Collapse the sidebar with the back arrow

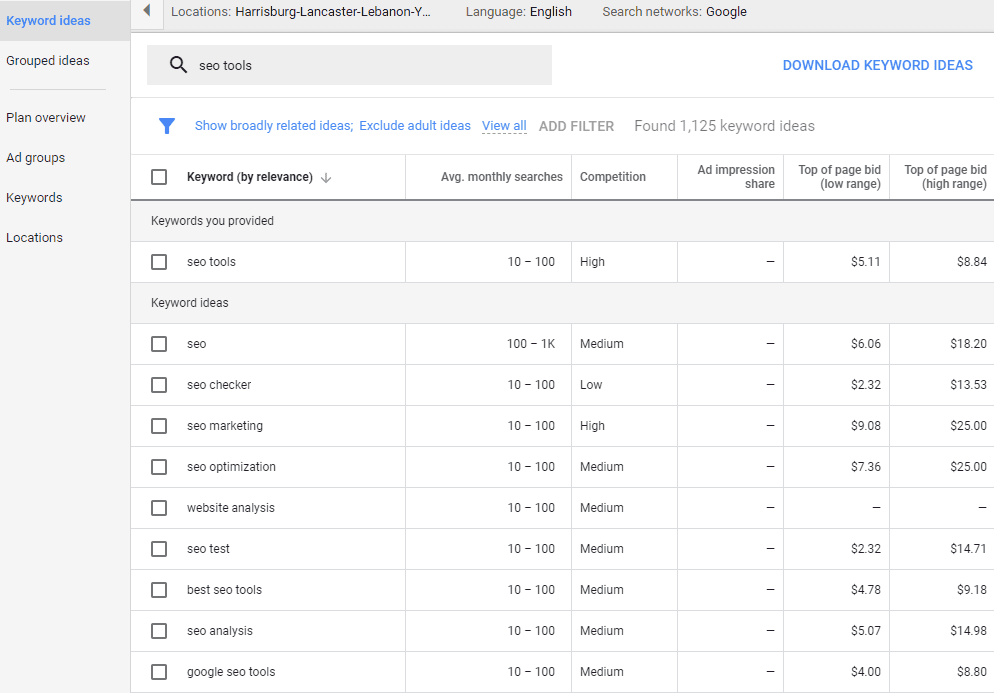tap(147, 10)
